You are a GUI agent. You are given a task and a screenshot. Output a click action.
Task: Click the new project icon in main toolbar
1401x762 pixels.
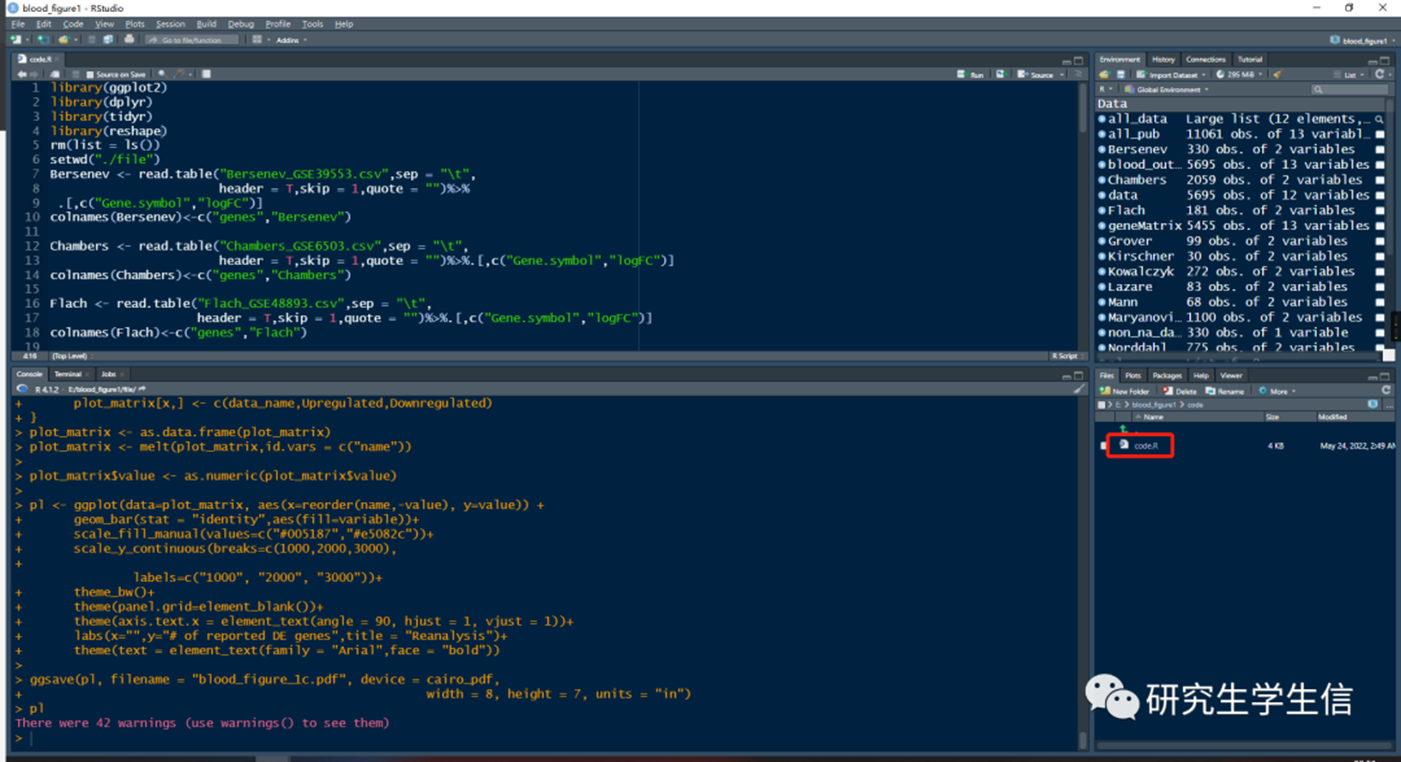pyautogui.click(x=43, y=40)
